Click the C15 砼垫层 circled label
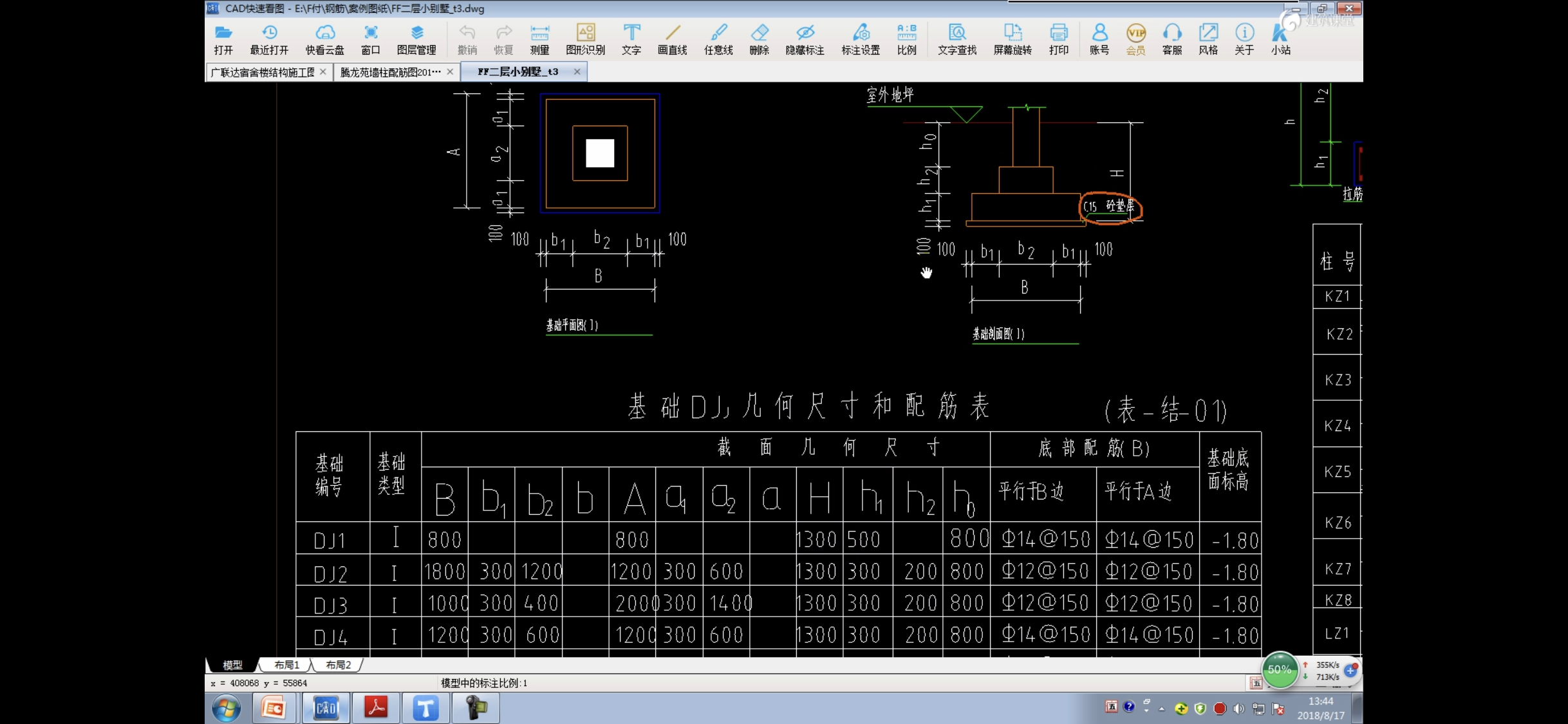 coord(1110,207)
